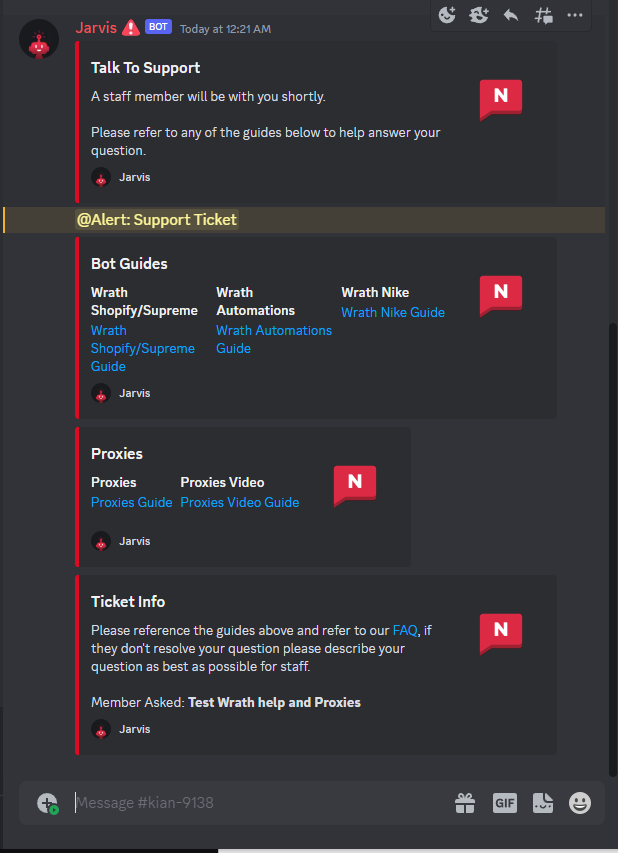The height and width of the screenshot is (853, 618).
Task: Open the emoji picker
Action: (580, 803)
